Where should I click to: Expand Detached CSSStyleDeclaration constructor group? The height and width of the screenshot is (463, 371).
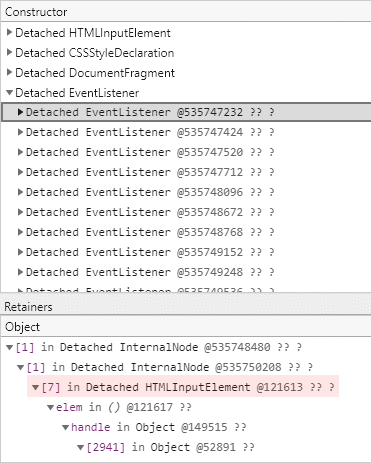point(9,52)
